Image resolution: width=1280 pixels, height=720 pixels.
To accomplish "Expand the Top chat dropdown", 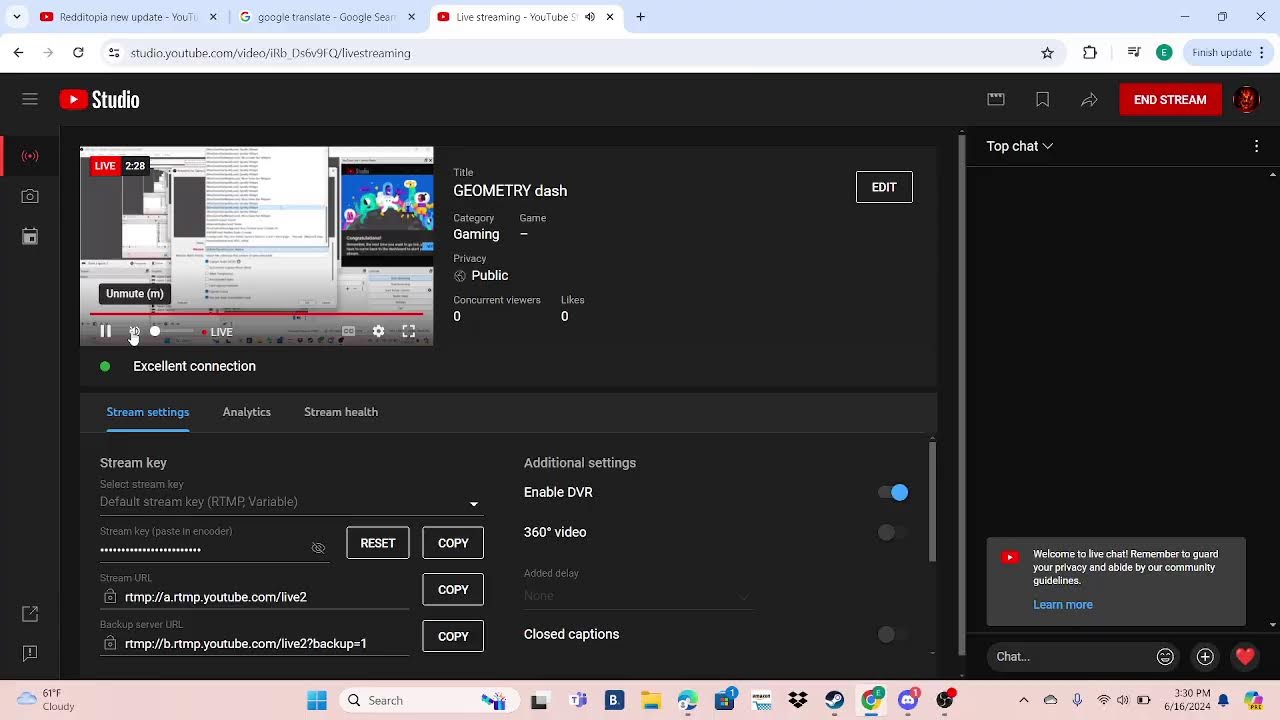I will (x=1020, y=146).
